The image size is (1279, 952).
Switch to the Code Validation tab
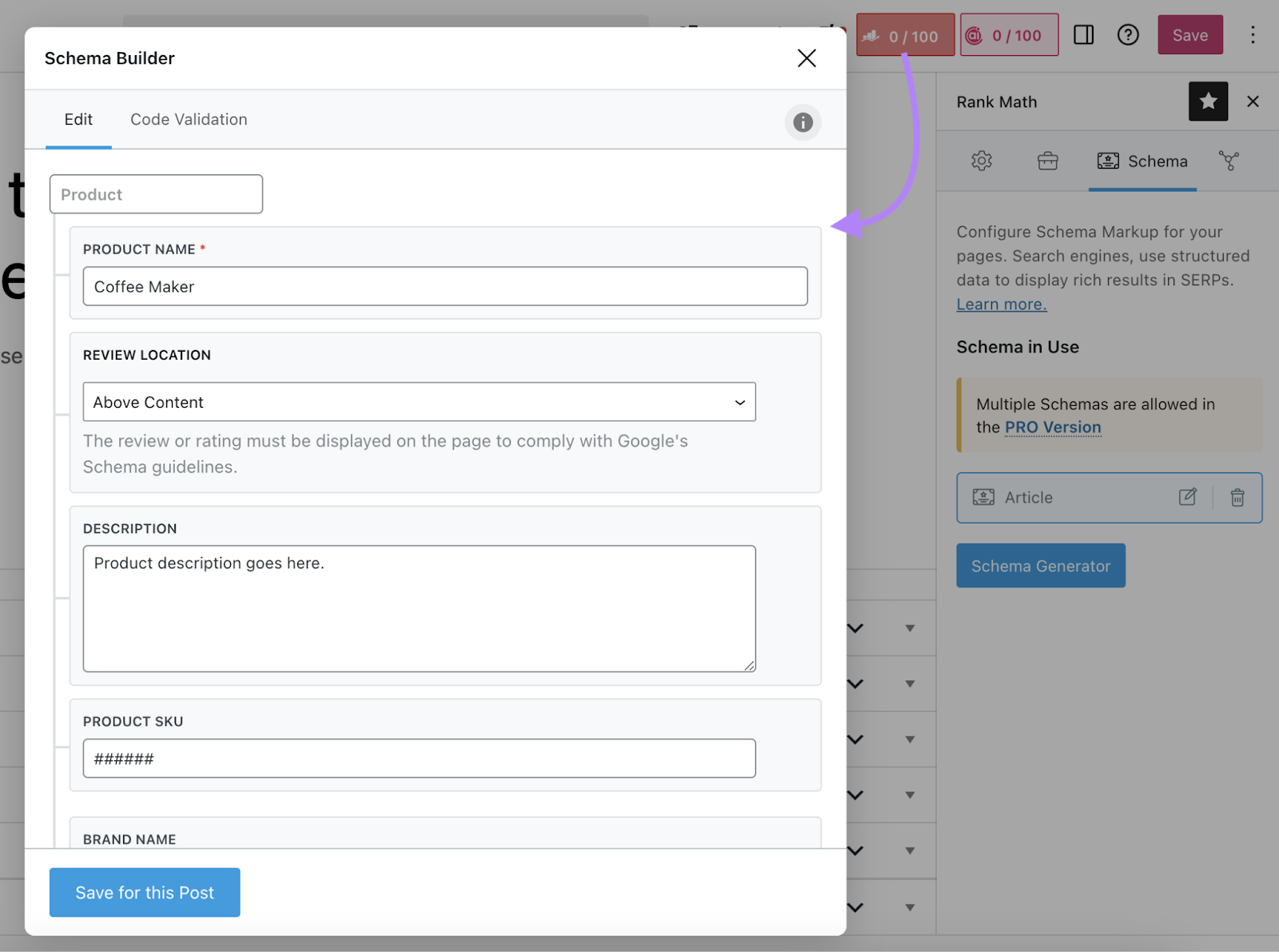[189, 120]
